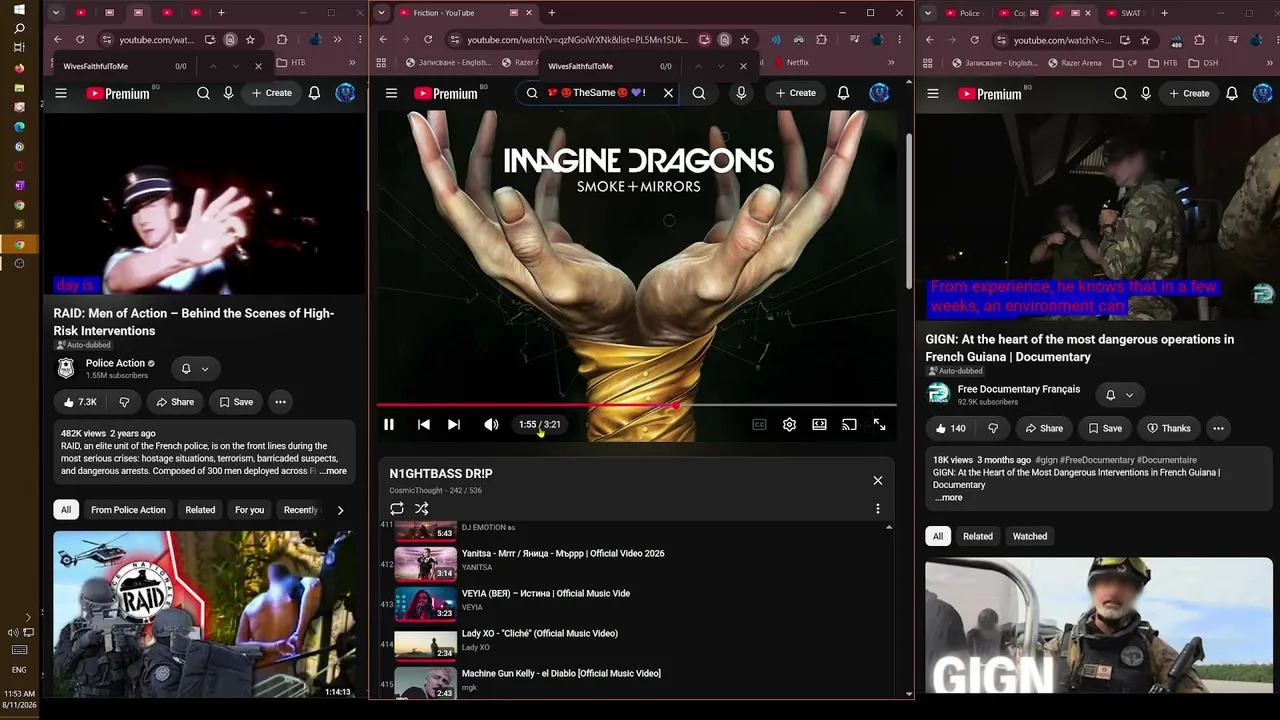Image resolution: width=1280 pixels, height=720 pixels.
Task: Select the Related chip in the right window
Action: 978,536
